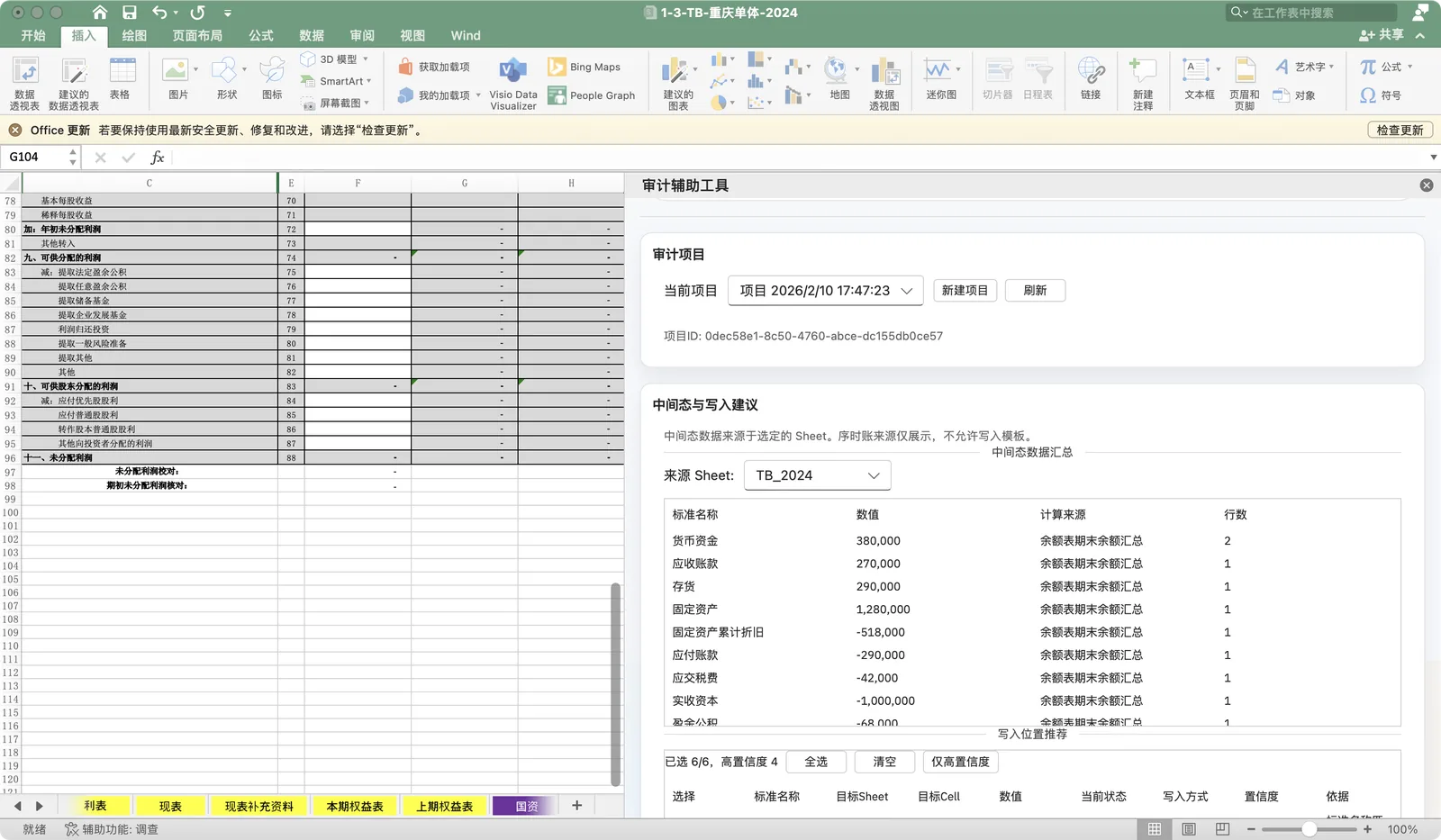The height and width of the screenshot is (840, 1441).
Task: Click the undo arrow
Action: (x=159, y=13)
